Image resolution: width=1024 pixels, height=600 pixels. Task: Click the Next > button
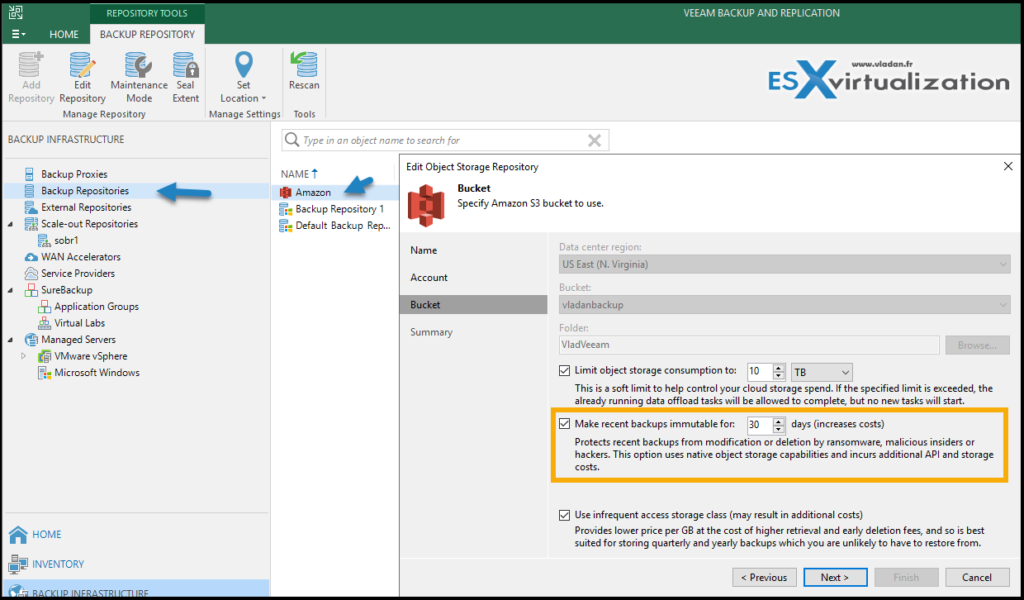tap(835, 577)
